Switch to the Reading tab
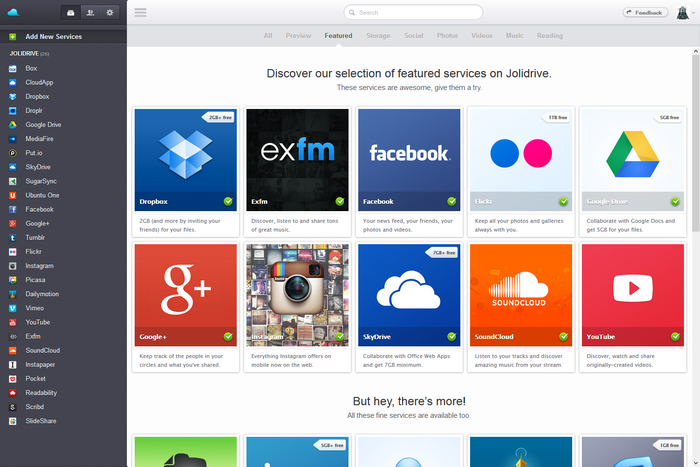 550,36
